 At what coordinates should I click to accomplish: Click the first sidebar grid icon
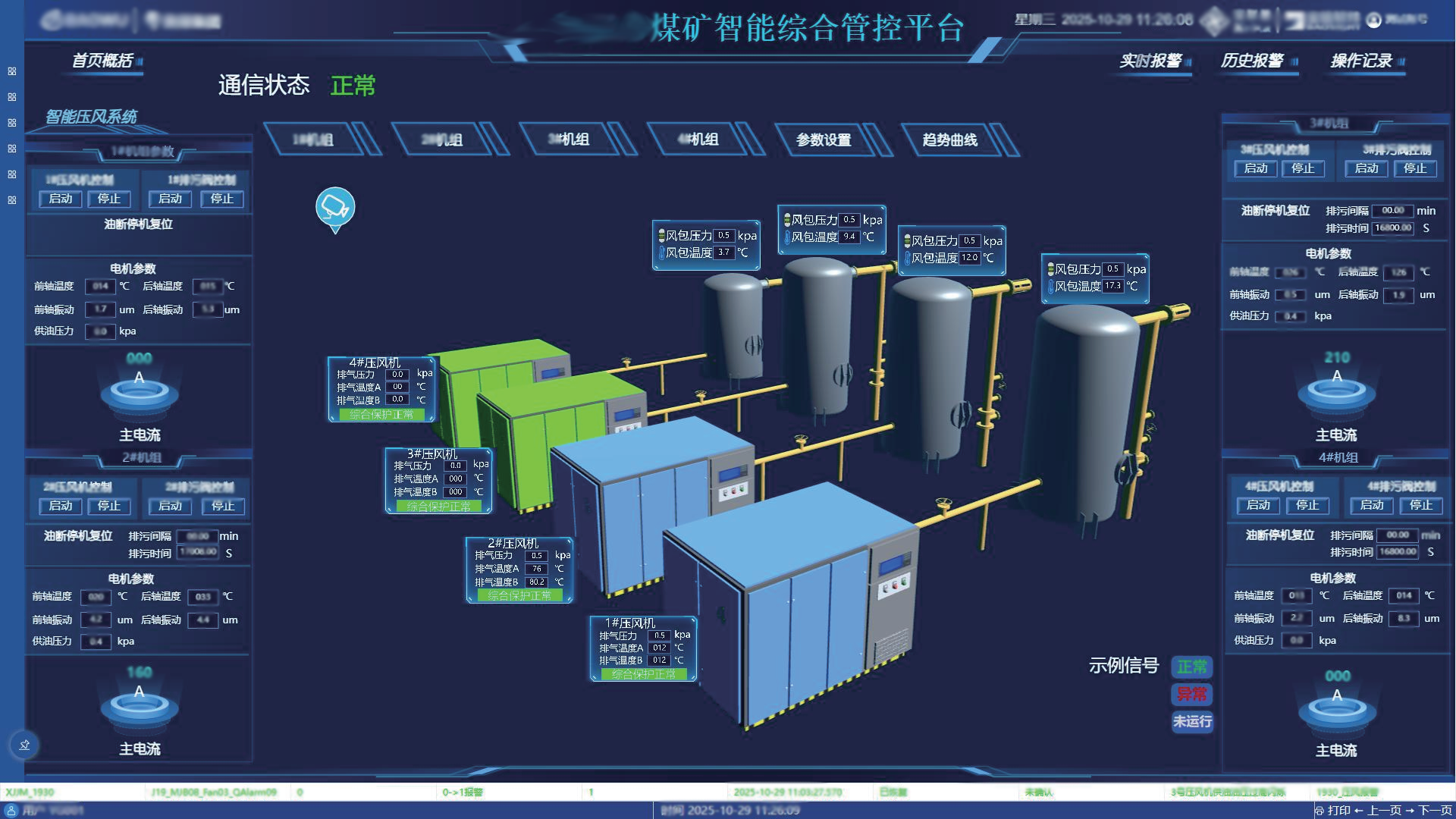pos(12,71)
